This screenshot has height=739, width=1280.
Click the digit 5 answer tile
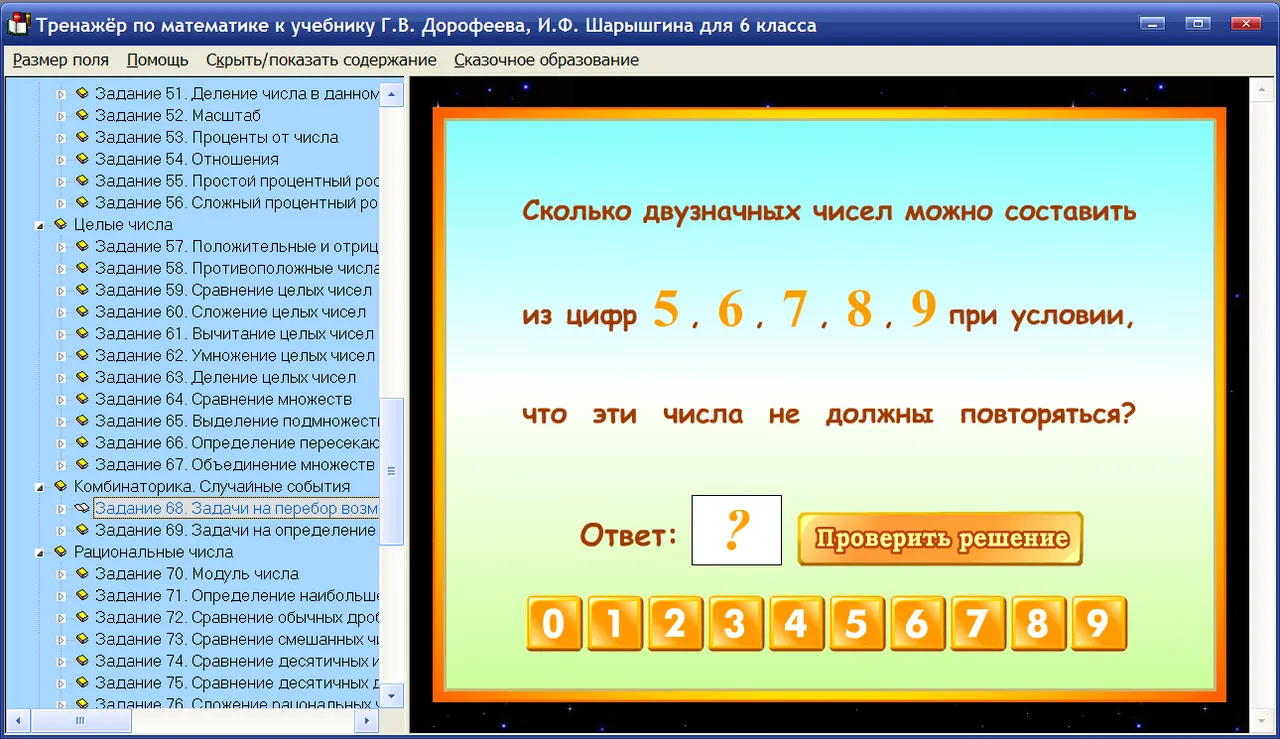856,624
